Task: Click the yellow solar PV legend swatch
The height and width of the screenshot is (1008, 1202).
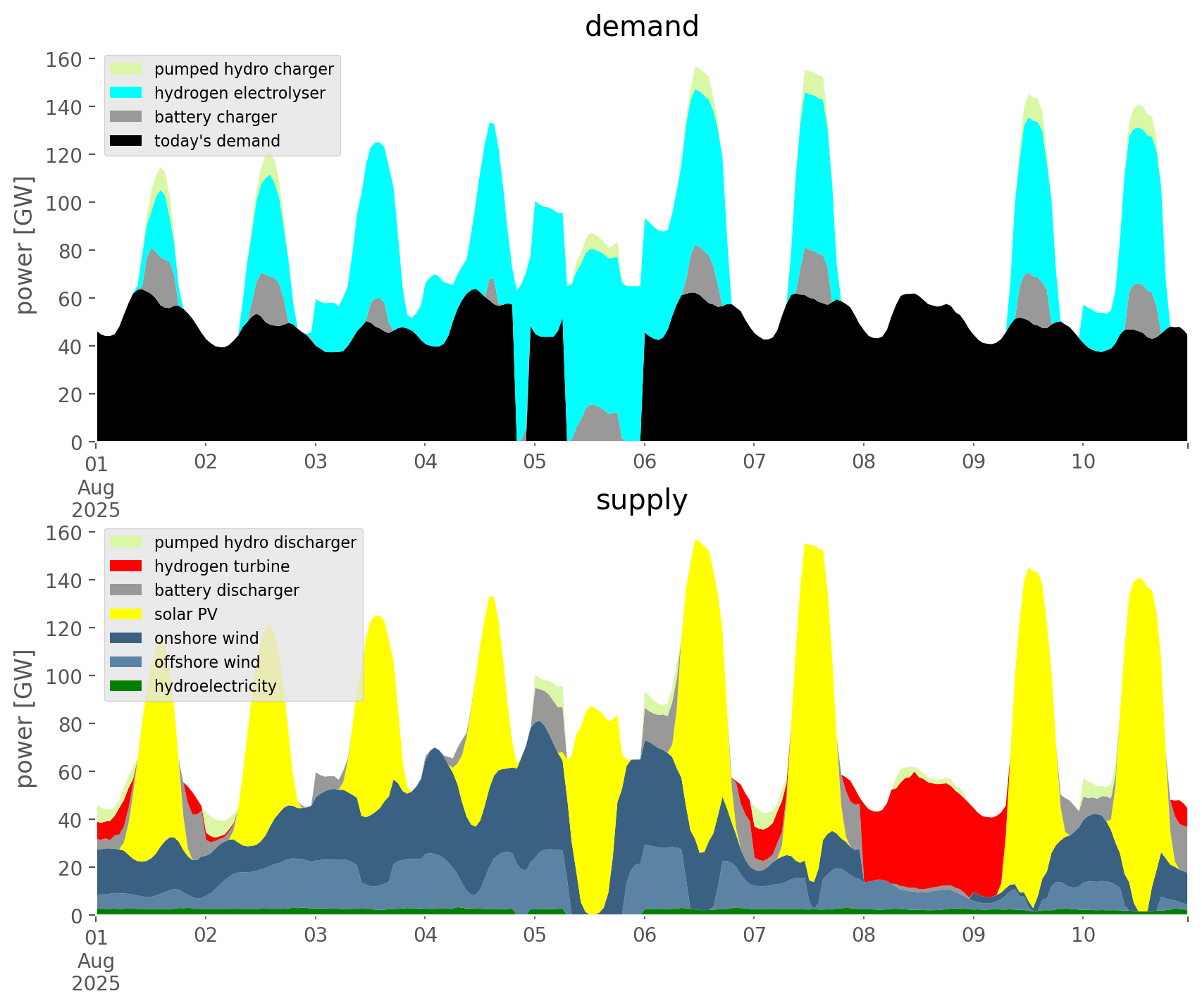Action: pos(126,614)
